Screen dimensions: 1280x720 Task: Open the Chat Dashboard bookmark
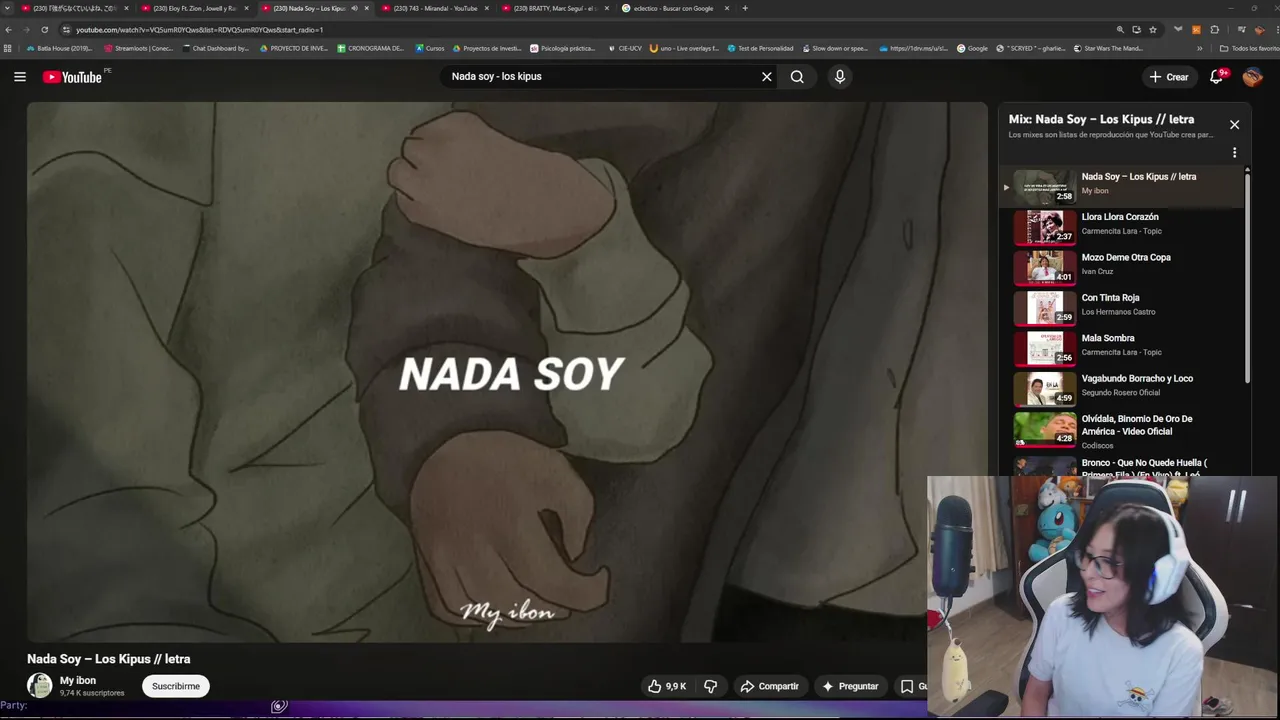(x=215, y=48)
